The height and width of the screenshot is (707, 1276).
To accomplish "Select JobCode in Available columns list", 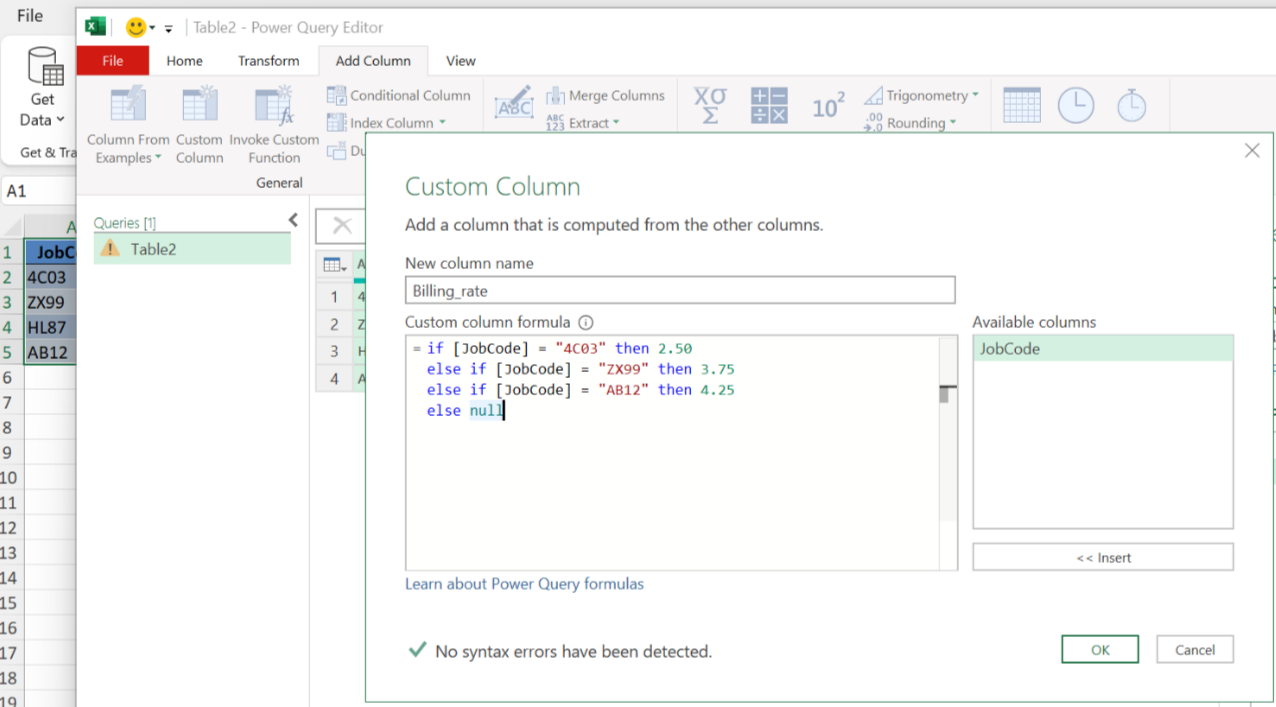I will [x=1010, y=349].
